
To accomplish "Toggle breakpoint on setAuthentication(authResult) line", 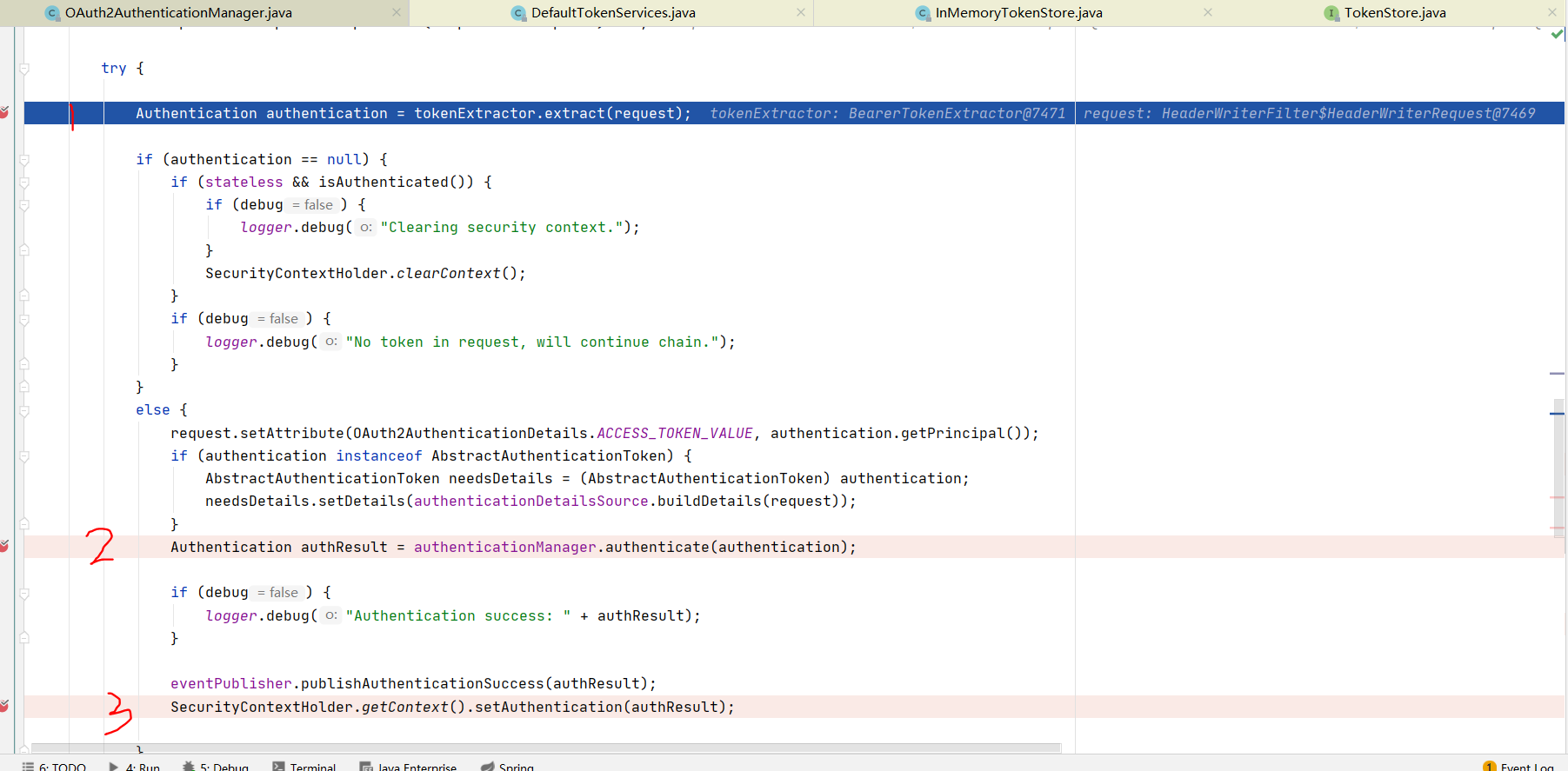I will 4,707.
